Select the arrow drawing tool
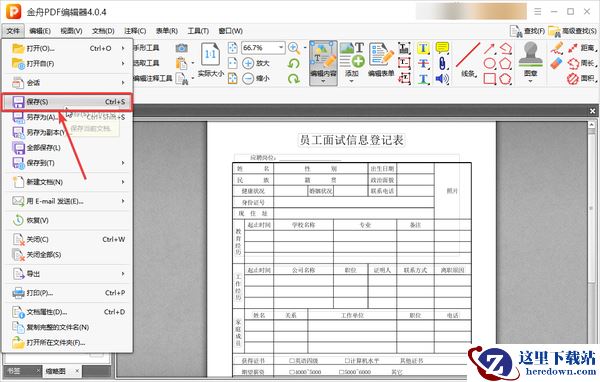Screen dimensions: 600x382 (489, 48)
